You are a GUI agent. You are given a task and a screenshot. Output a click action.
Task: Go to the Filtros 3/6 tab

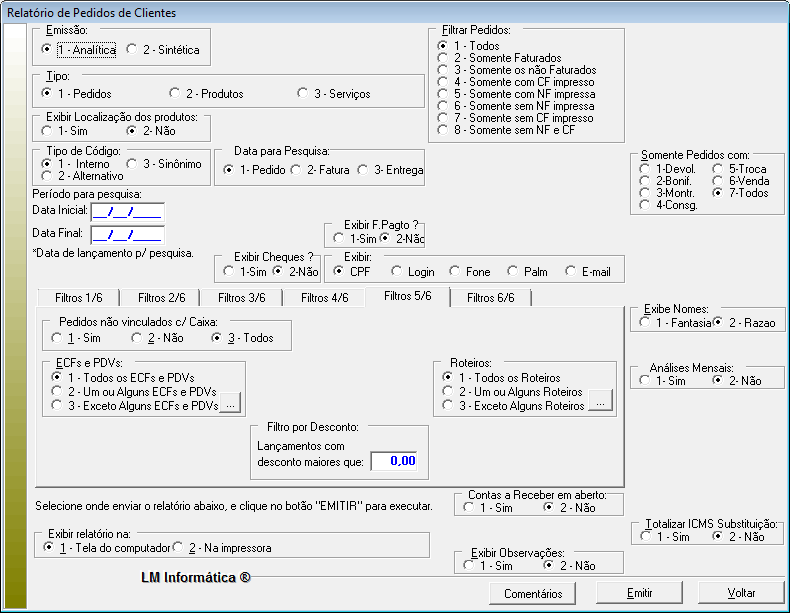pyautogui.click(x=241, y=297)
